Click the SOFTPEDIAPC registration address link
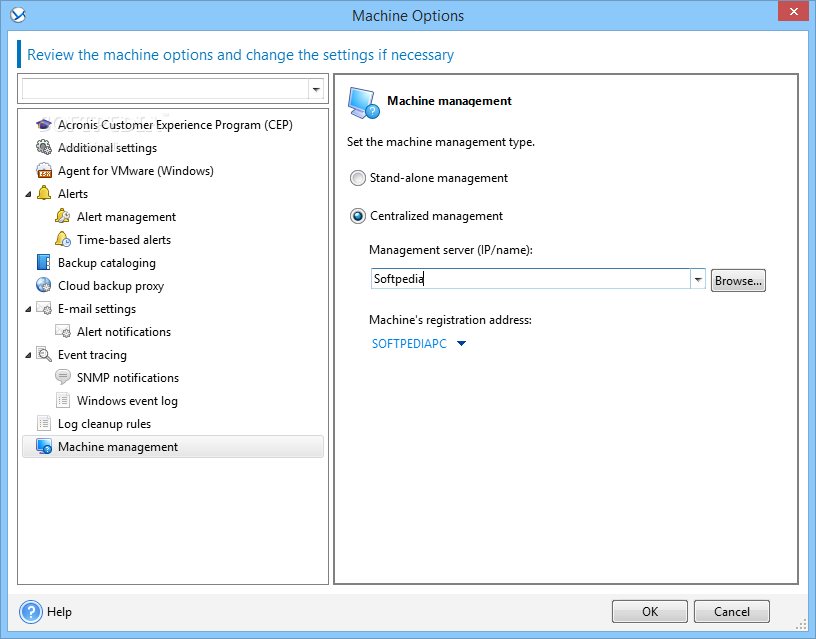Screen dimensions: 816x639 [409, 343]
